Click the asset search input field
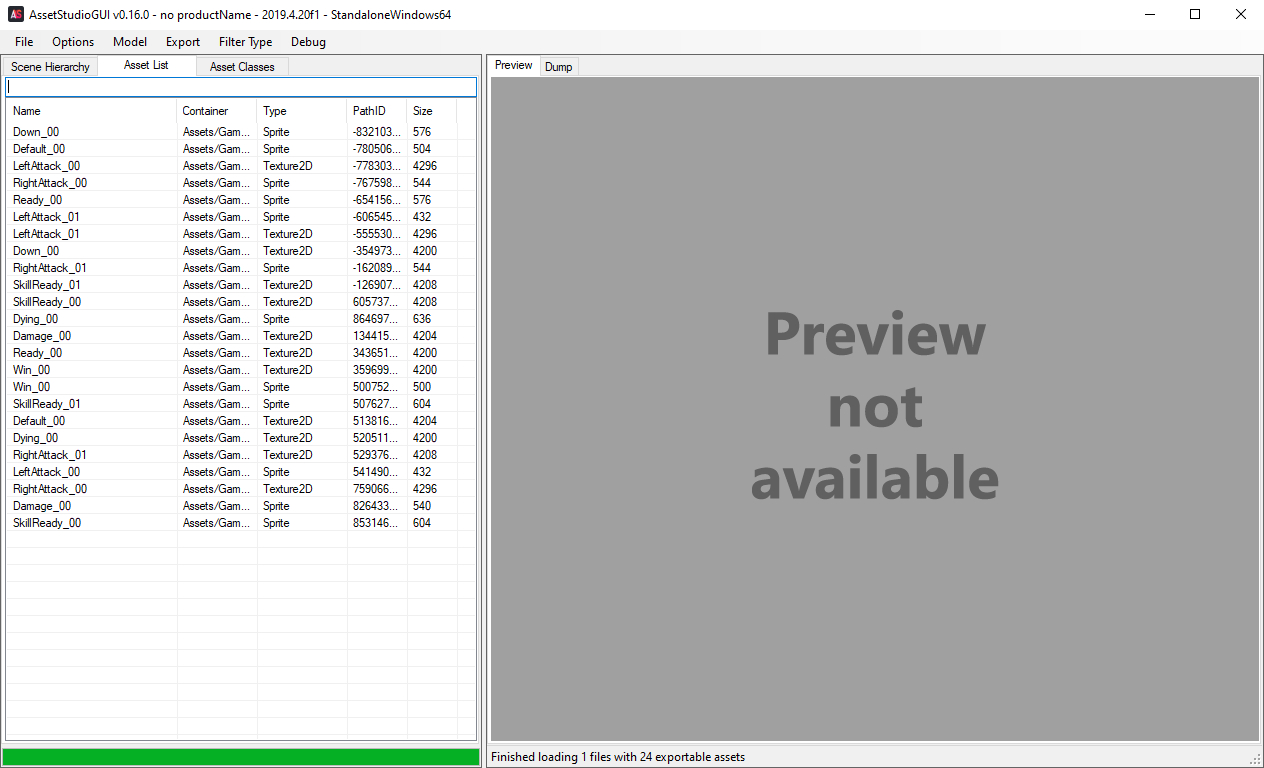The image size is (1264, 768). click(x=240, y=87)
